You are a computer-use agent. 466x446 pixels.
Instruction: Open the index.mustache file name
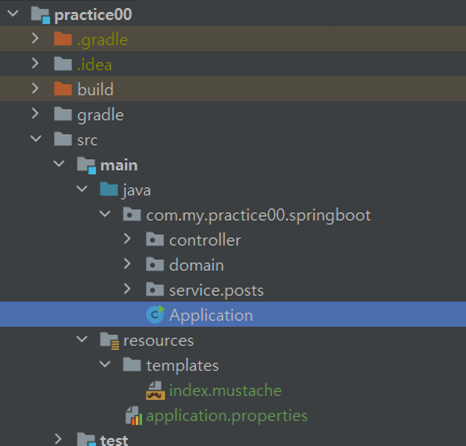pyautogui.click(x=225, y=391)
